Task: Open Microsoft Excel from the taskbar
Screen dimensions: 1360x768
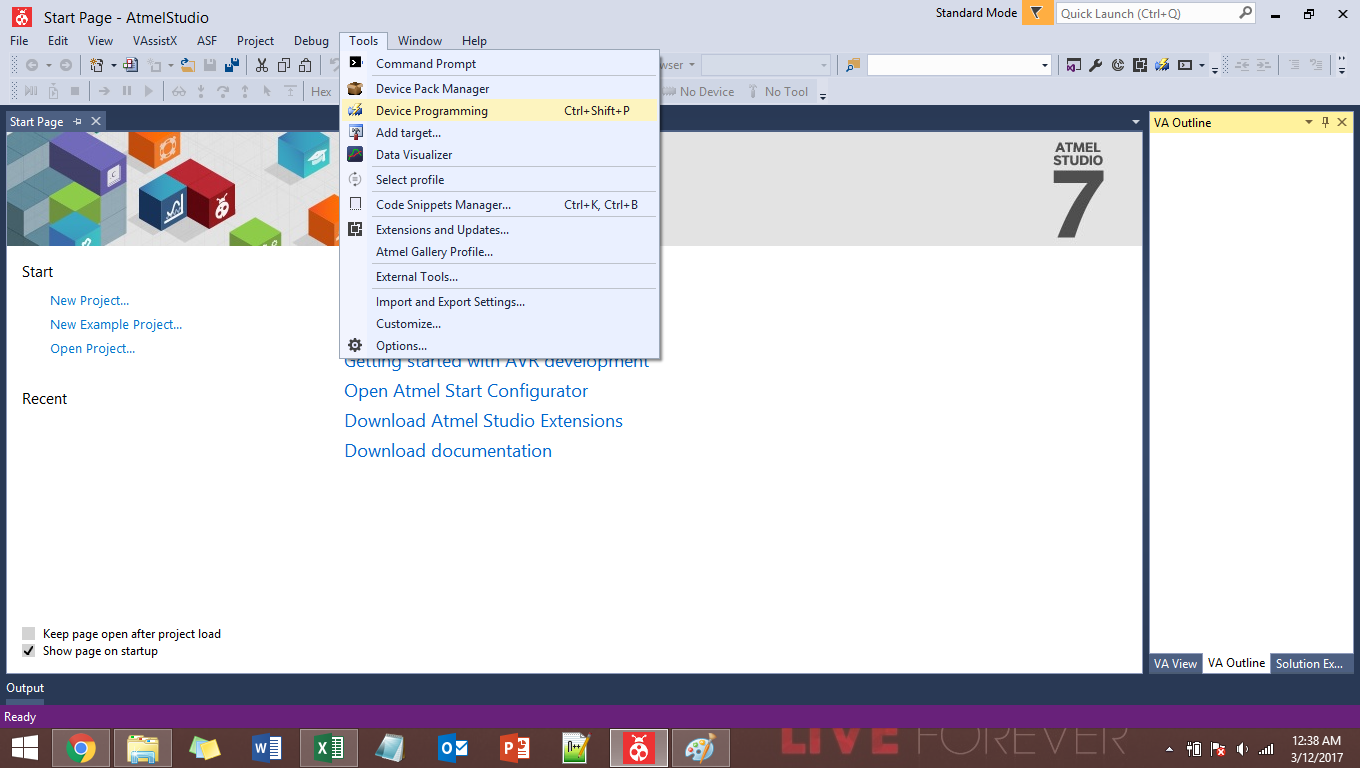Action: coord(329,747)
